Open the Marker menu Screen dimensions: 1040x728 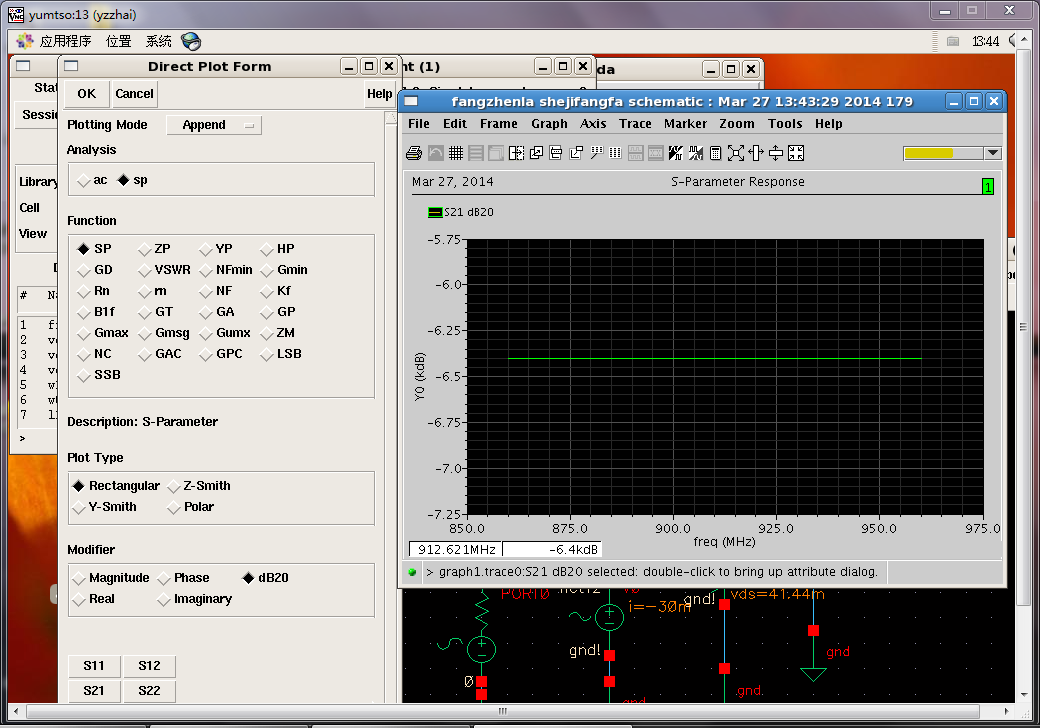(x=685, y=124)
